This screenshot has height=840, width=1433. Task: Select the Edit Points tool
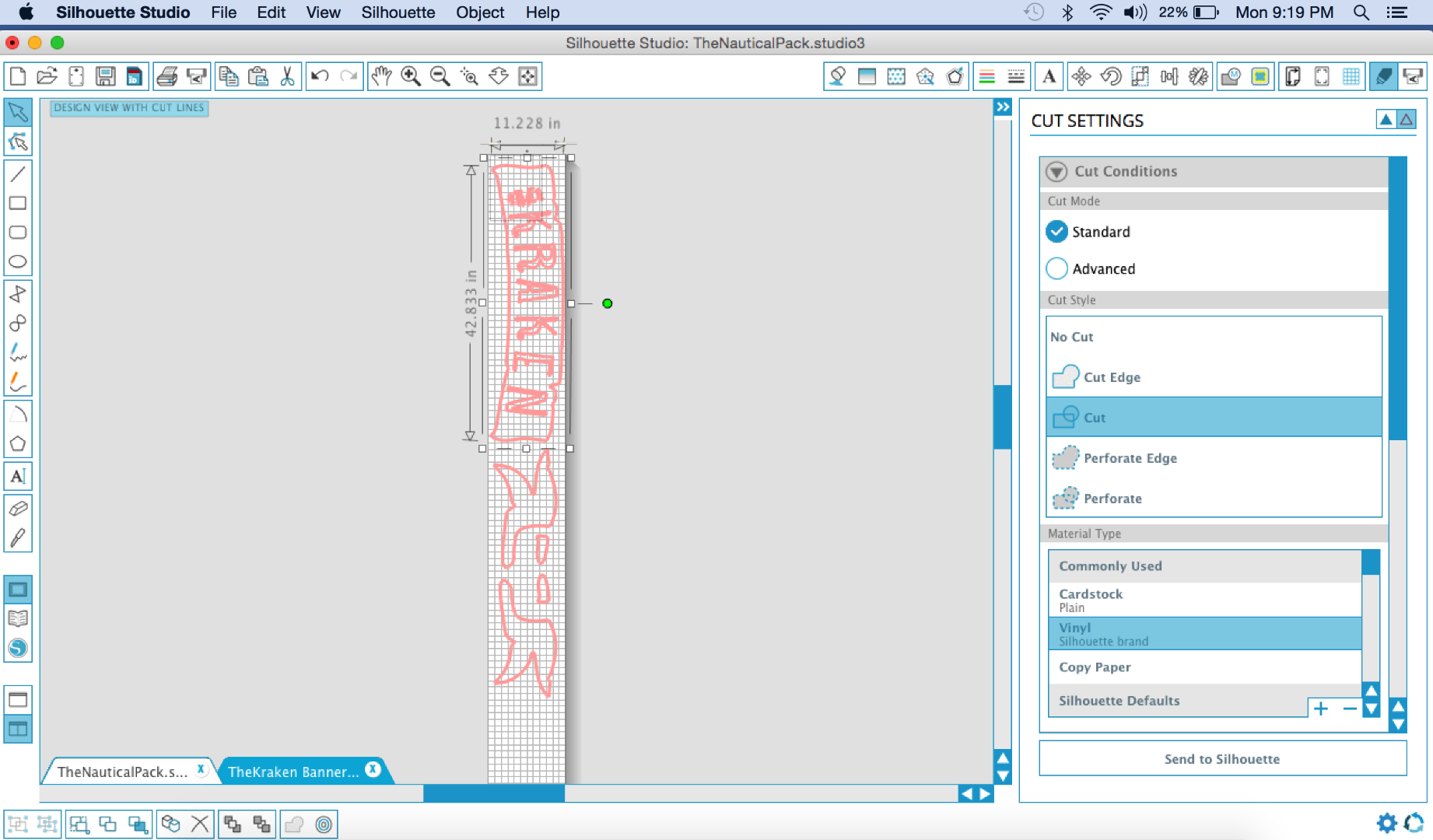pyautogui.click(x=18, y=142)
